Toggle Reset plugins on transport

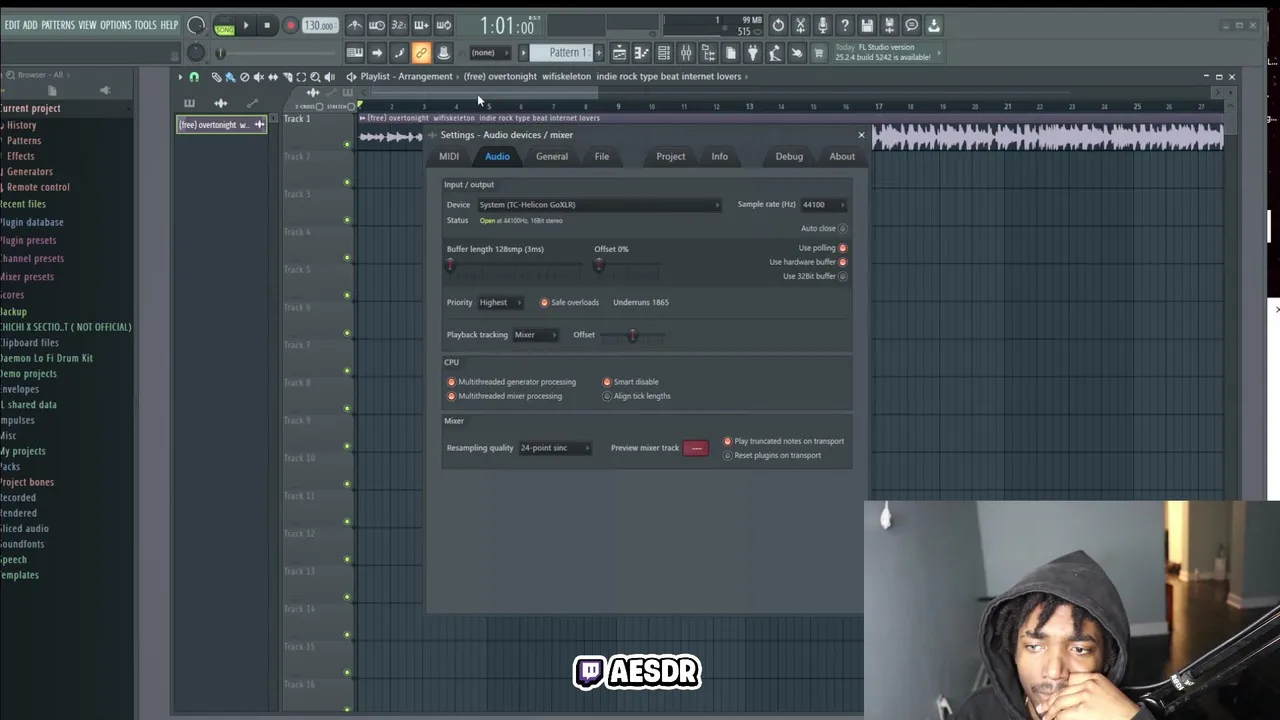click(x=727, y=455)
